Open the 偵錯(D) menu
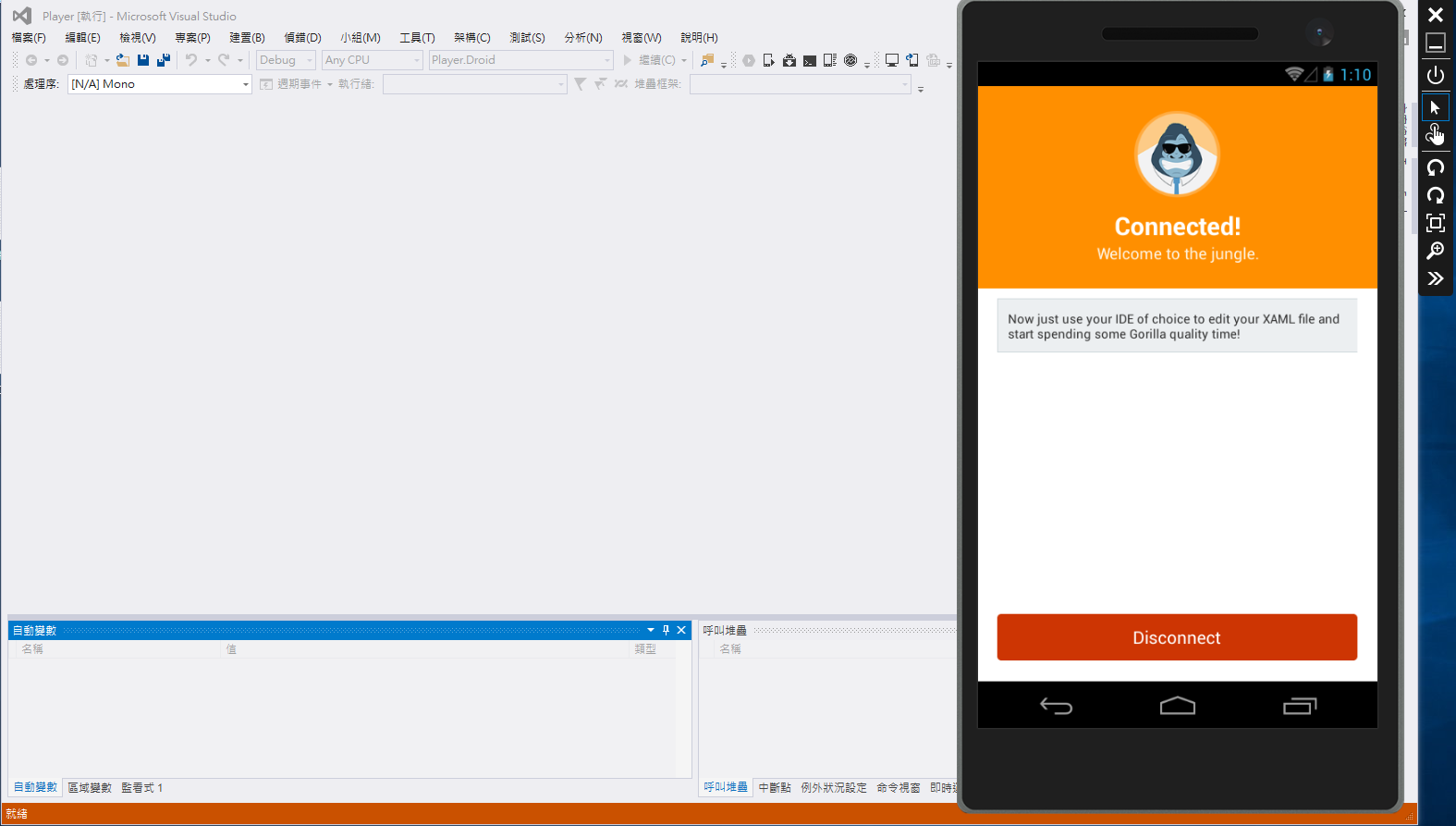 point(302,38)
